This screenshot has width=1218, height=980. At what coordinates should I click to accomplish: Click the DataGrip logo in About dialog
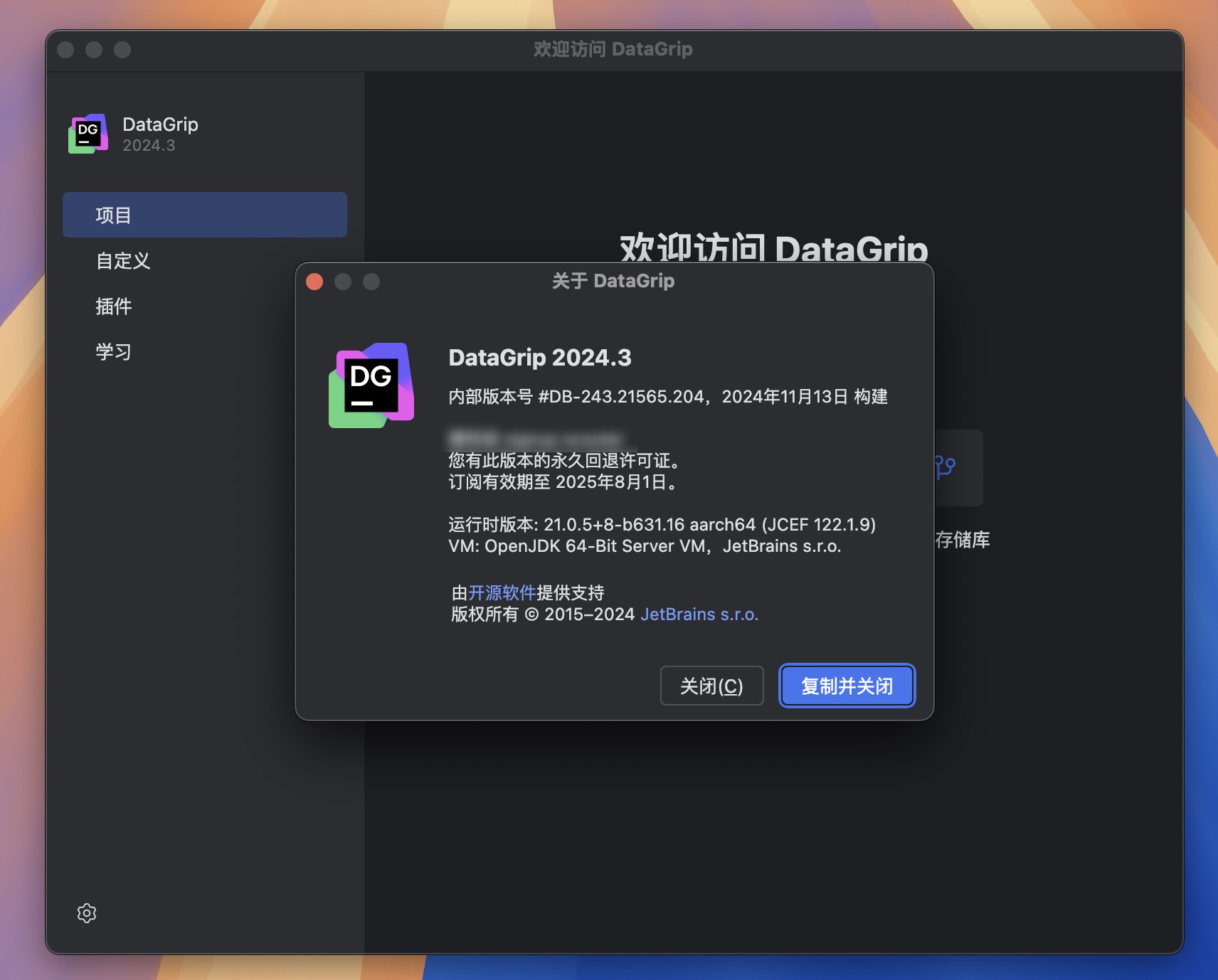click(x=371, y=385)
